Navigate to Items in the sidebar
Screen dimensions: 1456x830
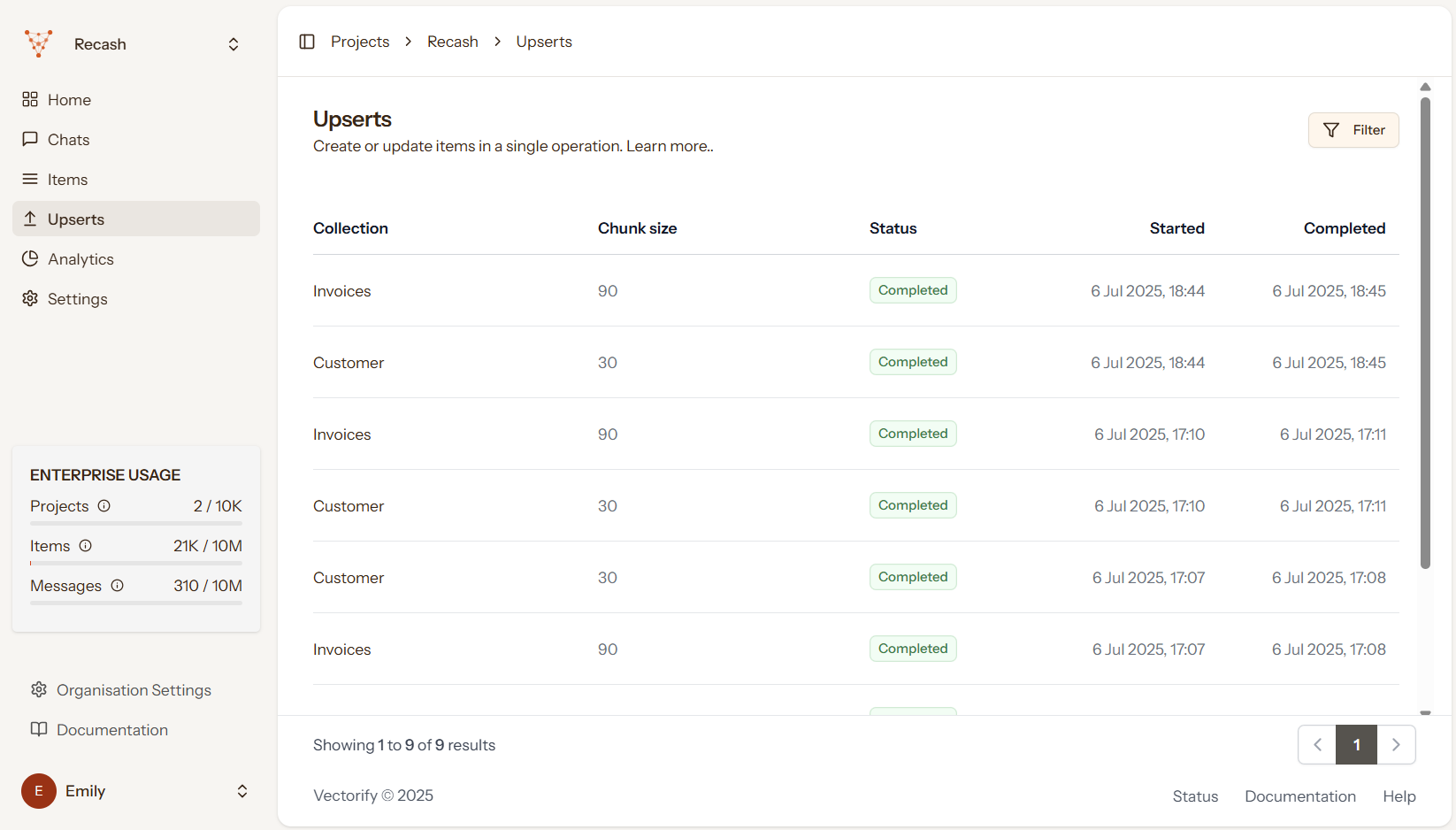tap(67, 180)
